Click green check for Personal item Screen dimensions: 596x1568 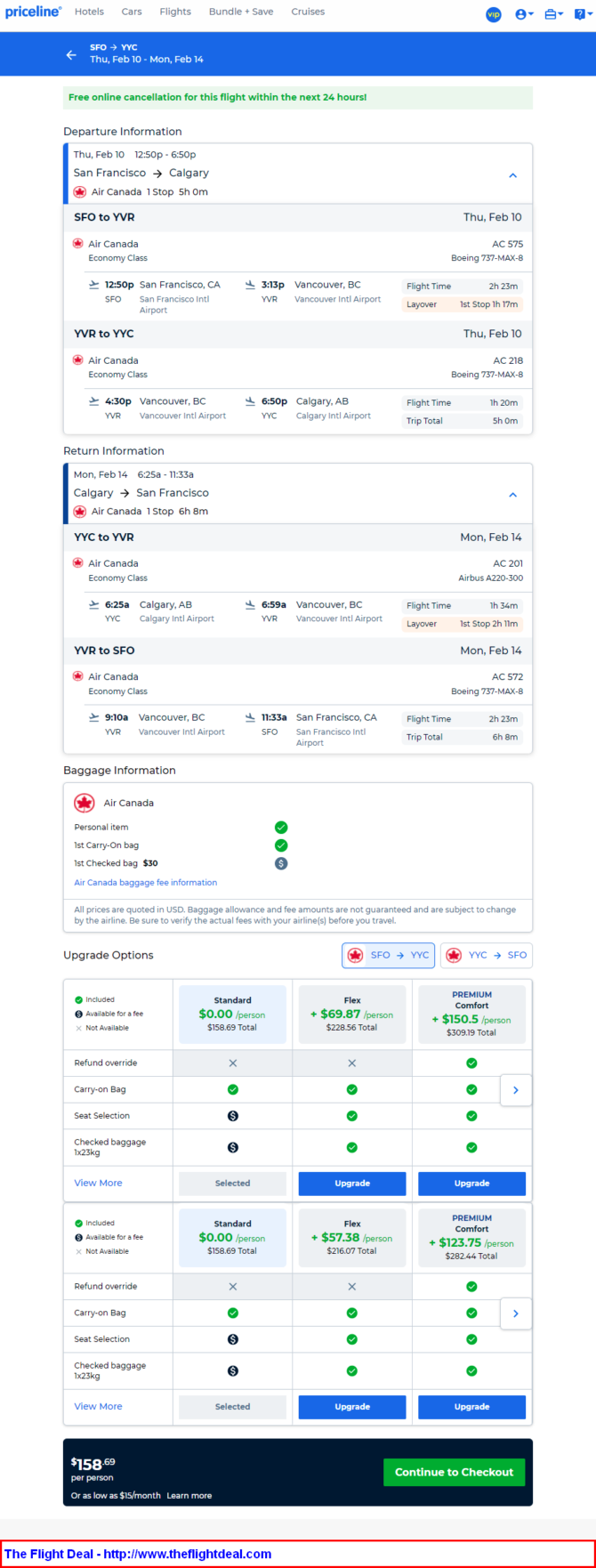pyautogui.click(x=281, y=827)
